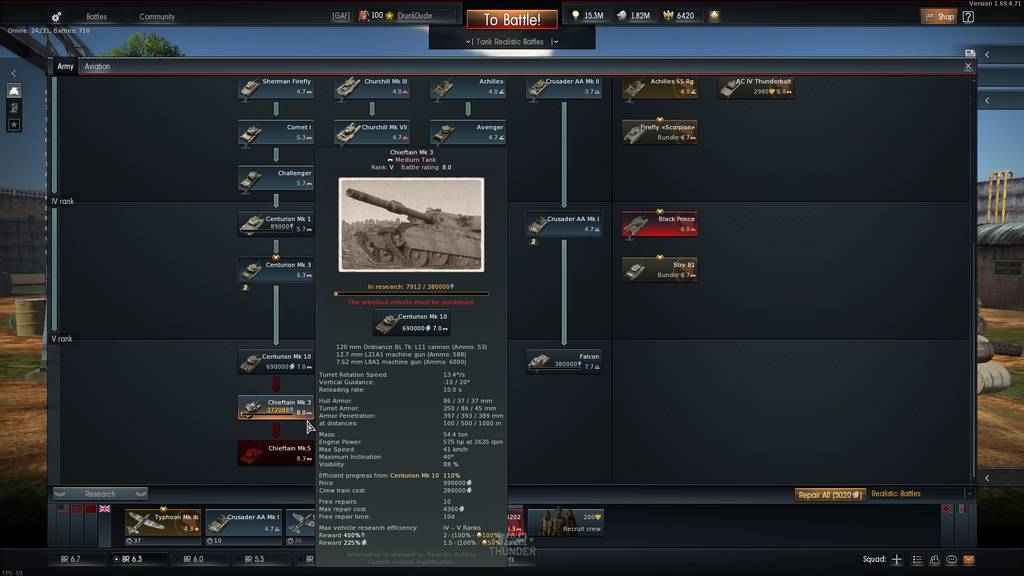Collapse right panel with bottom arrow

987,478
